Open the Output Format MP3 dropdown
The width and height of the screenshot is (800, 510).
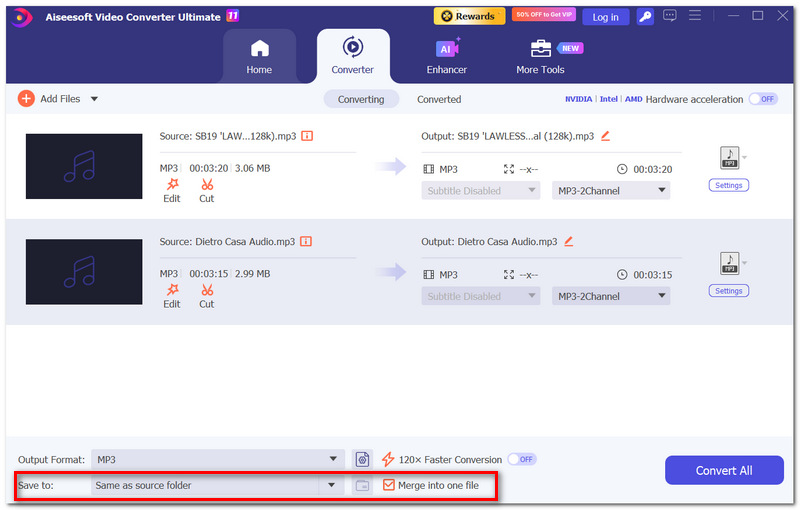[218, 460]
